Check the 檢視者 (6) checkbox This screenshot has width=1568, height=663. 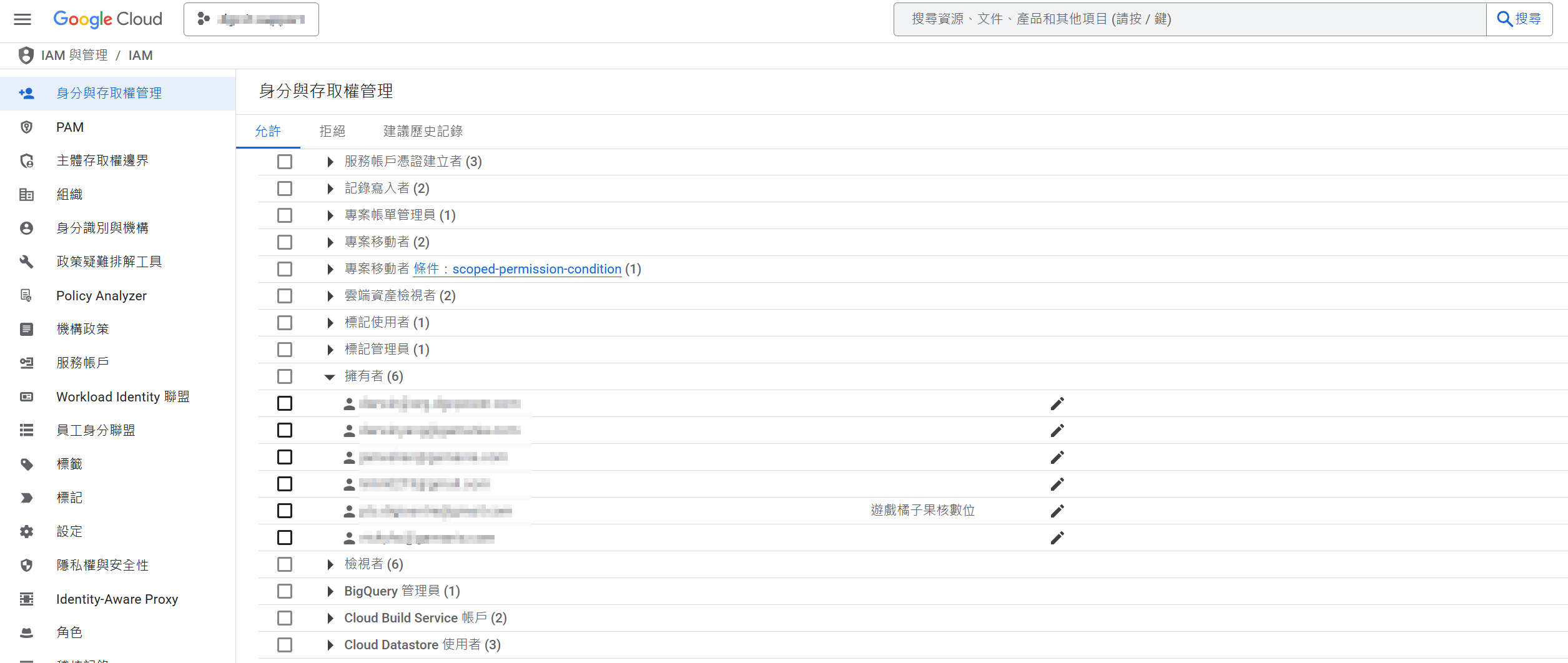point(285,564)
